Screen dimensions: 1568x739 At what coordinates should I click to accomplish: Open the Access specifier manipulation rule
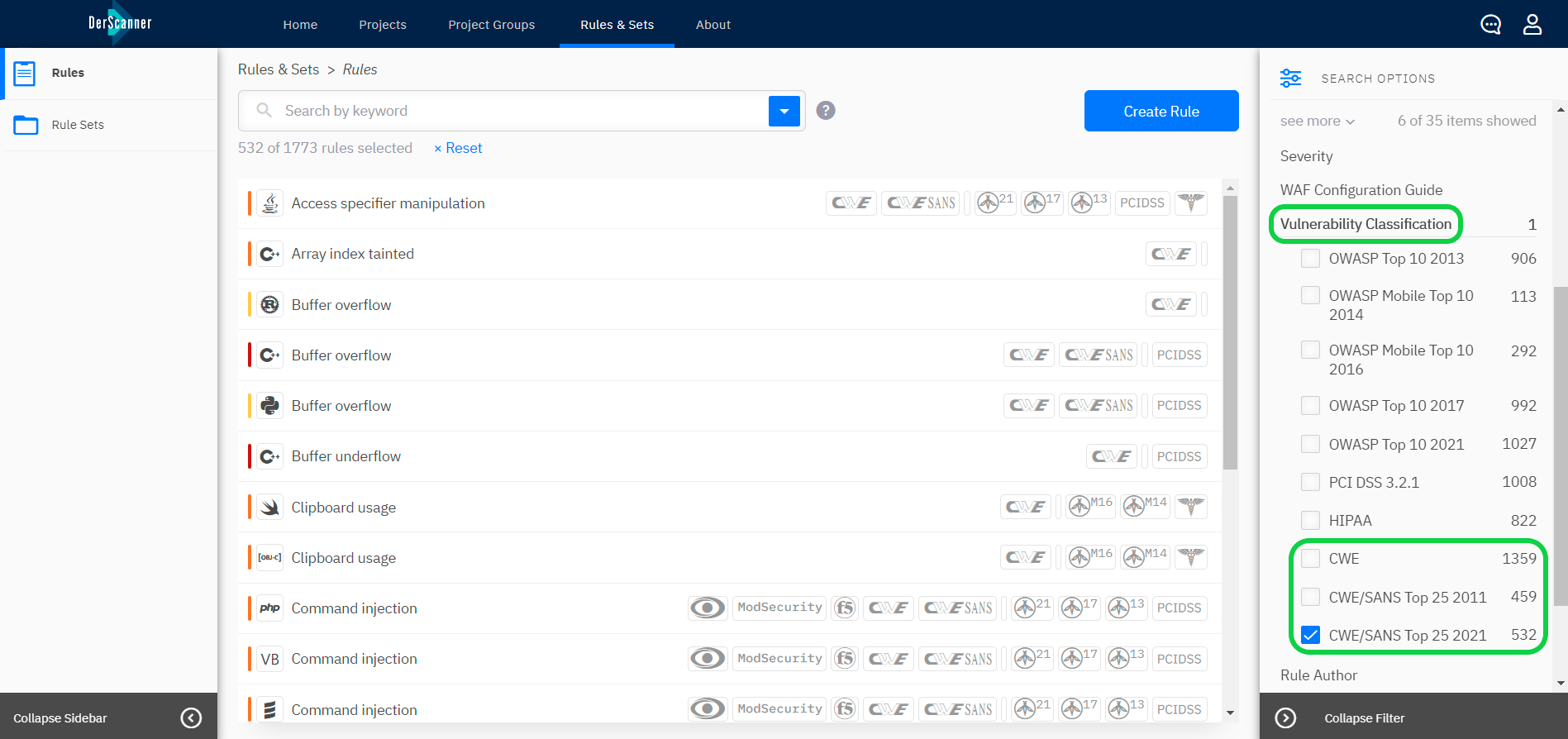[x=388, y=203]
